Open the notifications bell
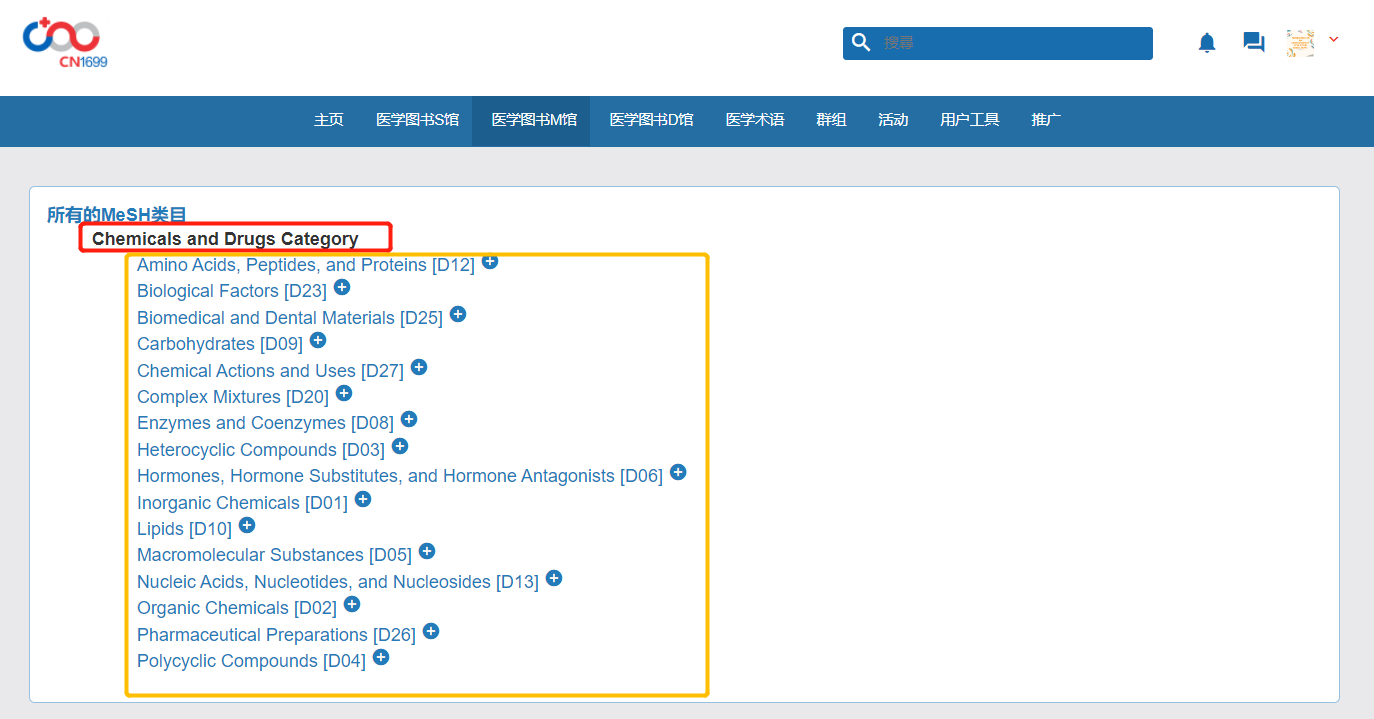Image resolution: width=1374 pixels, height=719 pixels. pos(1207,43)
